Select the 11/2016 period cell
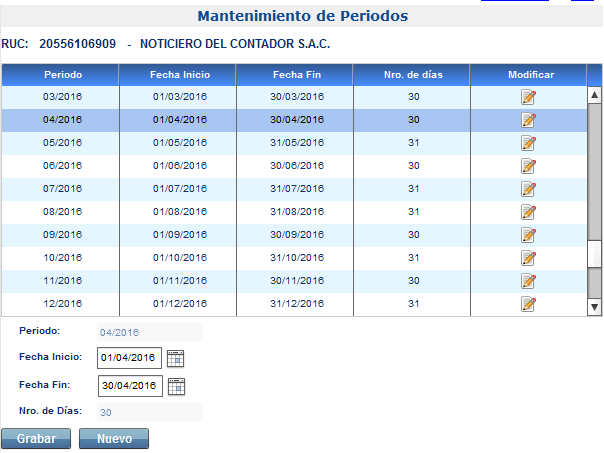The image size is (604, 453). point(60,281)
